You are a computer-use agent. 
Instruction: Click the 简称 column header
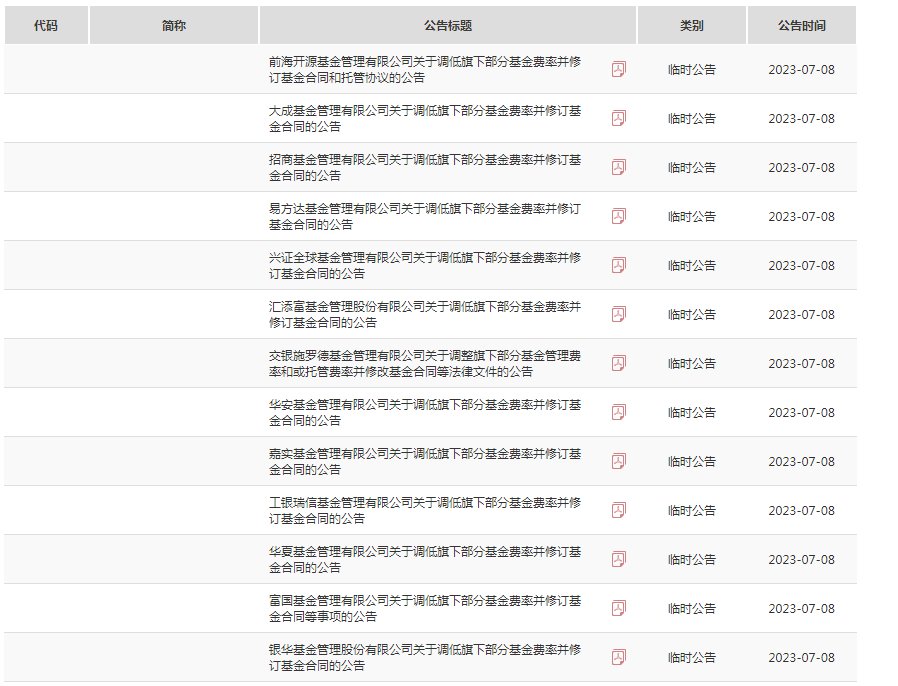(x=174, y=25)
